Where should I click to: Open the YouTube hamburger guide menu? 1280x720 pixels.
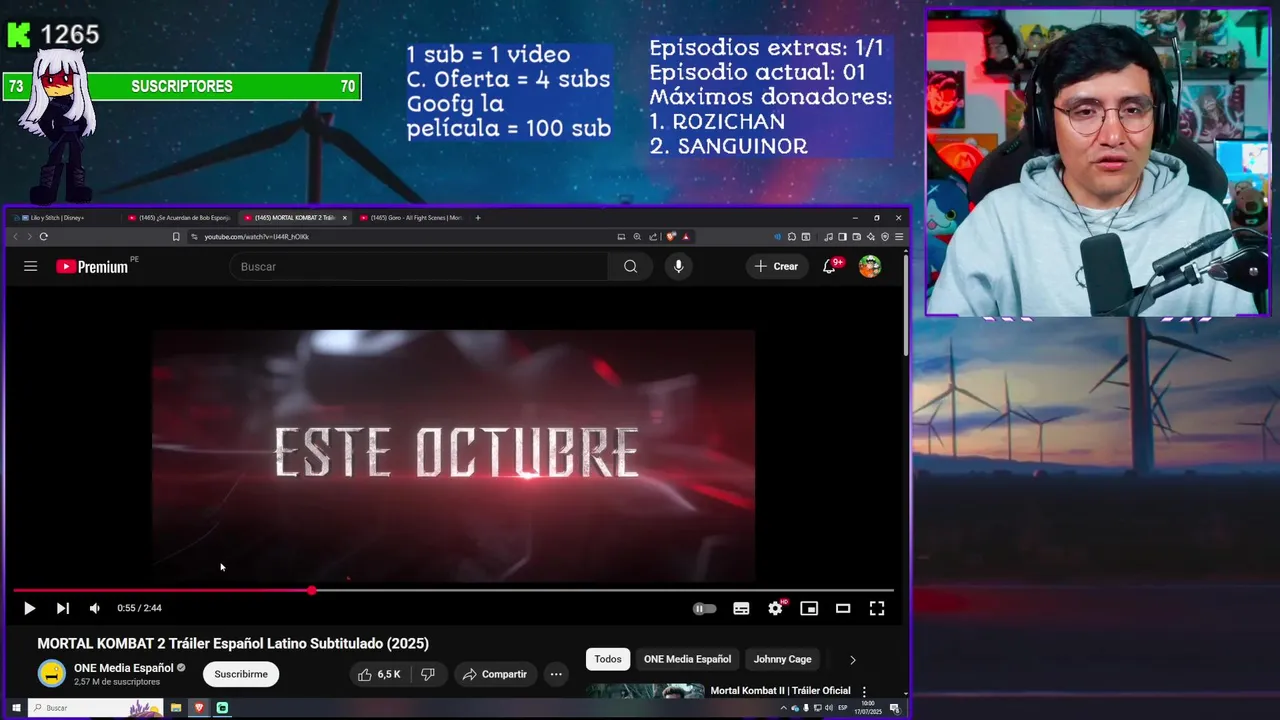pyautogui.click(x=31, y=266)
